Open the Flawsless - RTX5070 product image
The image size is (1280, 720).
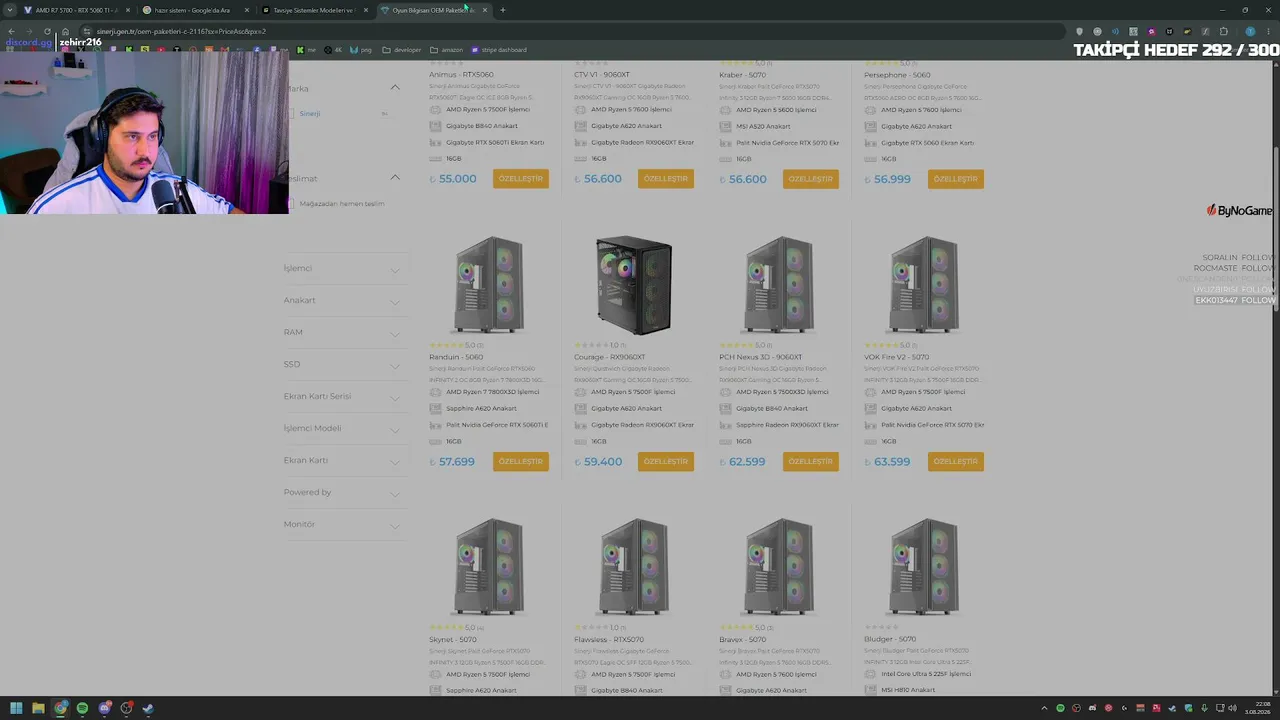coord(634,567)
